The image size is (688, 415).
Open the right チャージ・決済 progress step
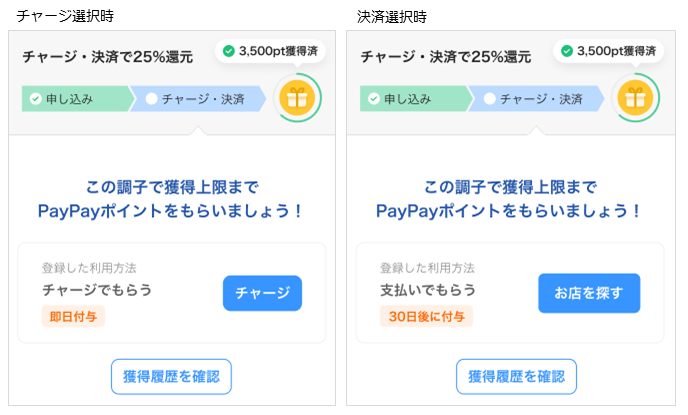point(536,99)
